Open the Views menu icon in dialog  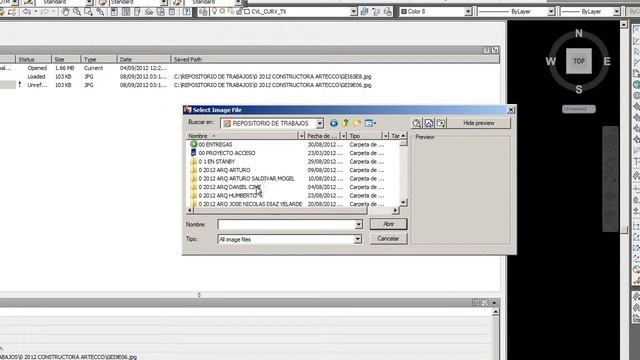(370, 123)
